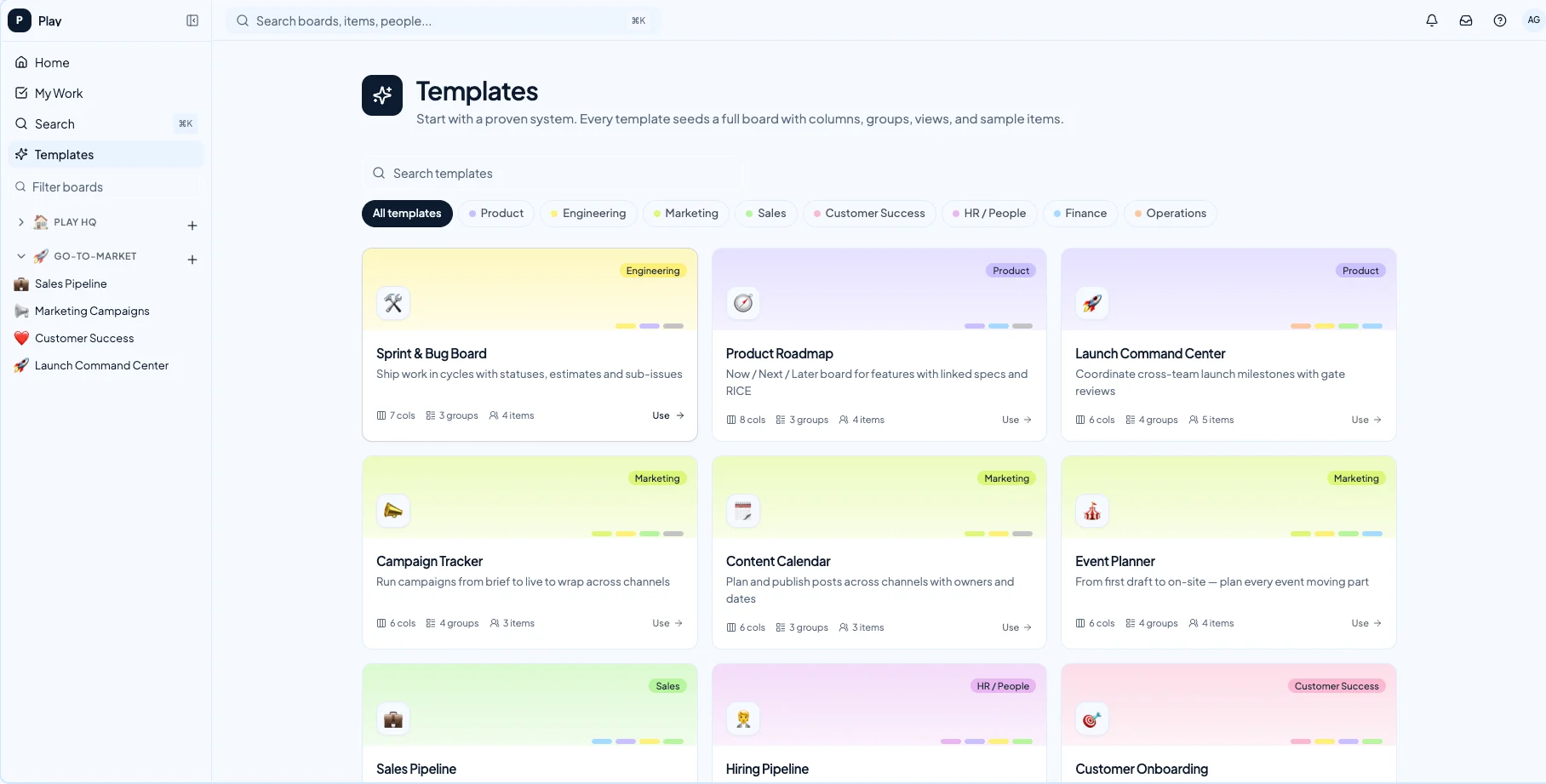Viewport: 1546px width, 784px height.
Task: Open the help question mark icon
Action: point(1500,20)
